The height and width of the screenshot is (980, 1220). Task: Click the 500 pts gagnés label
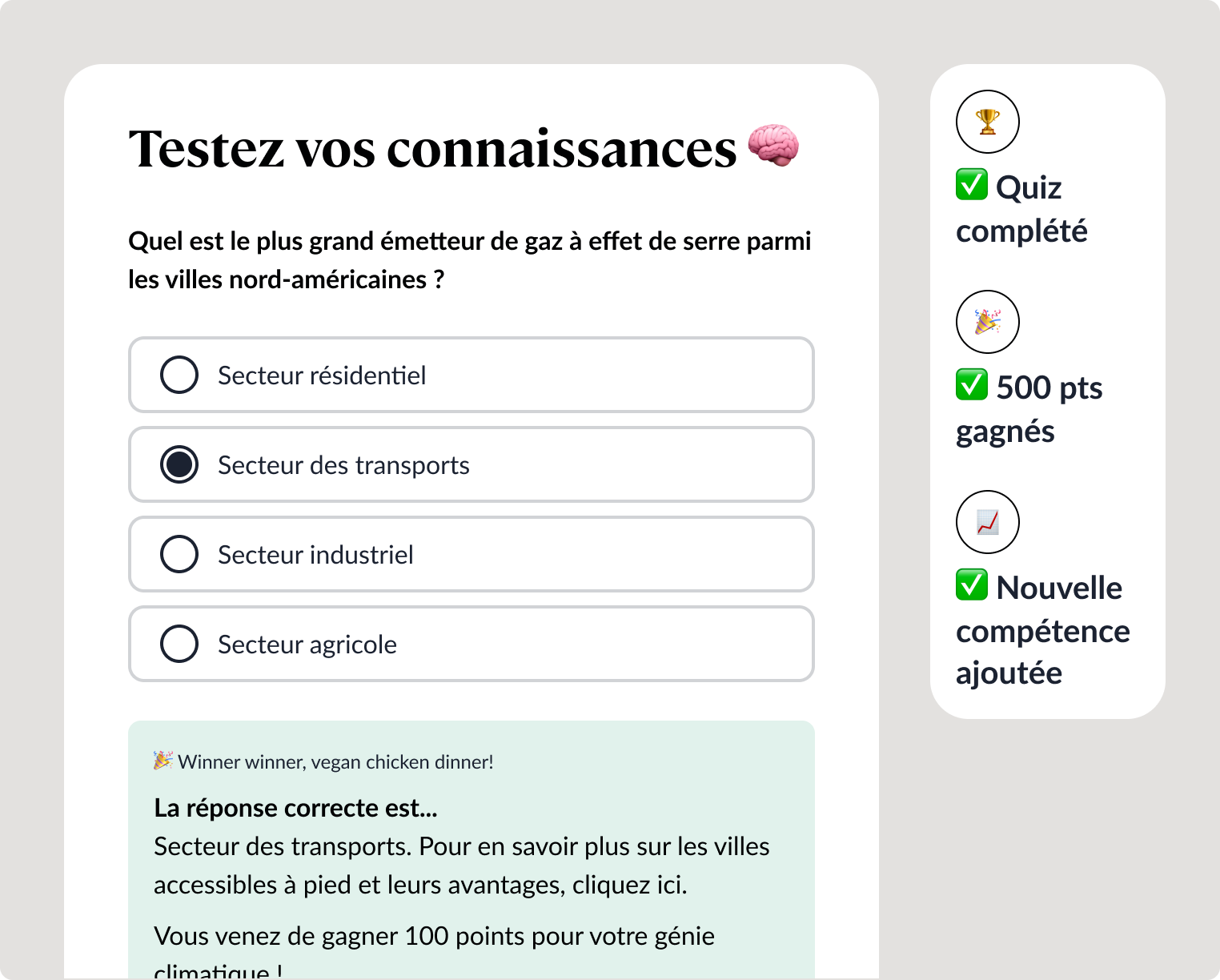[1029, 409]
